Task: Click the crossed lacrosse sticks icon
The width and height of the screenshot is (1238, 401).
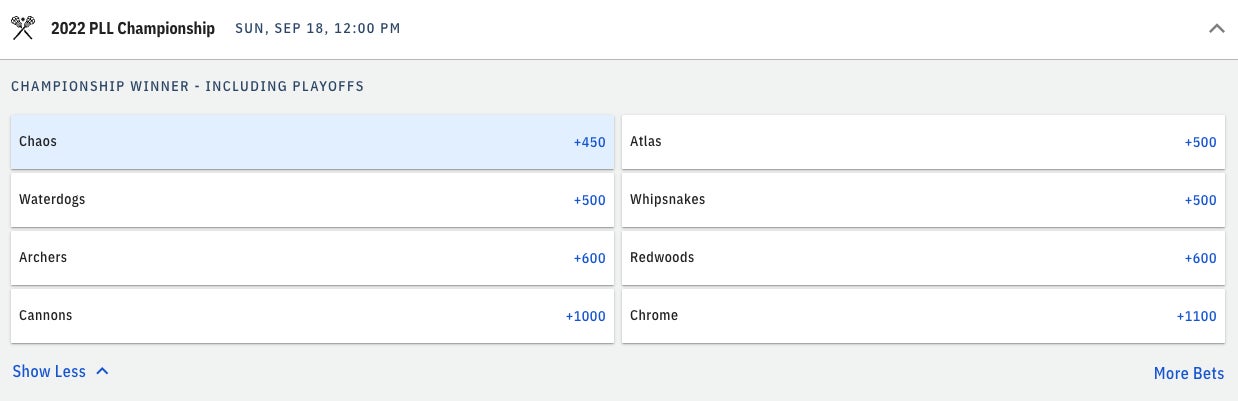Action: 23,28
